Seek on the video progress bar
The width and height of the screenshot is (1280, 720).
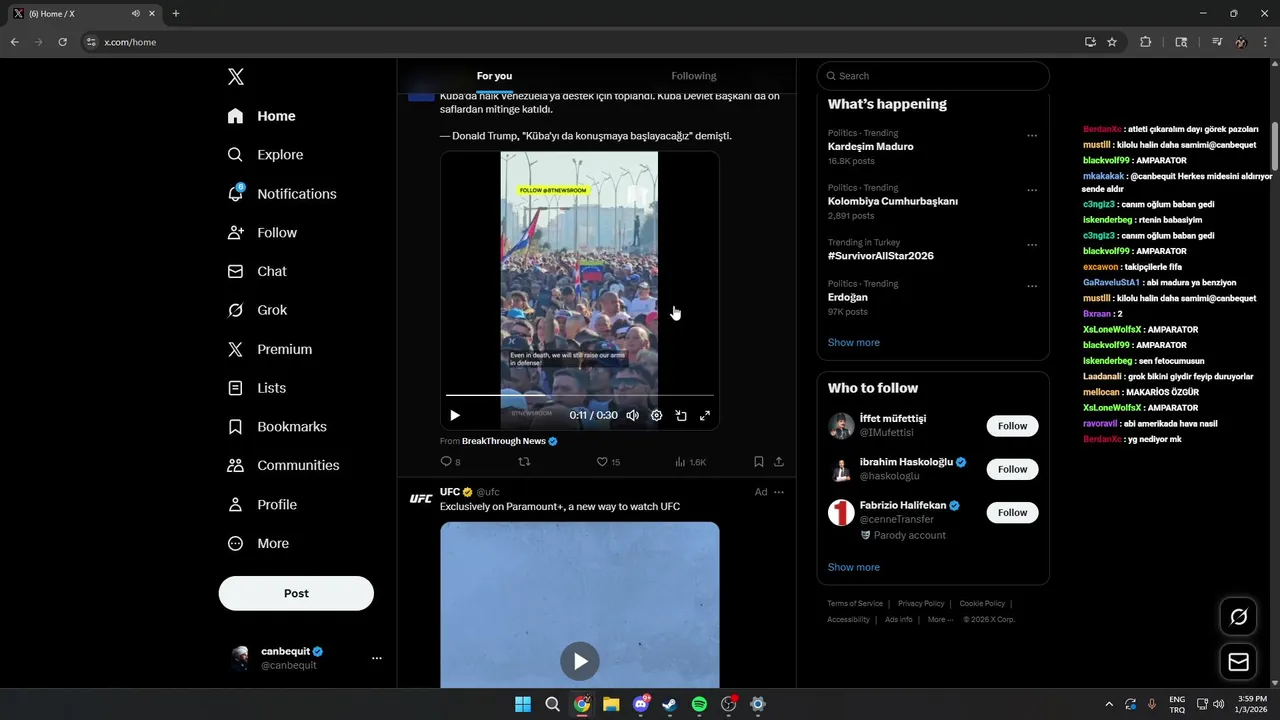pos(580,395)
